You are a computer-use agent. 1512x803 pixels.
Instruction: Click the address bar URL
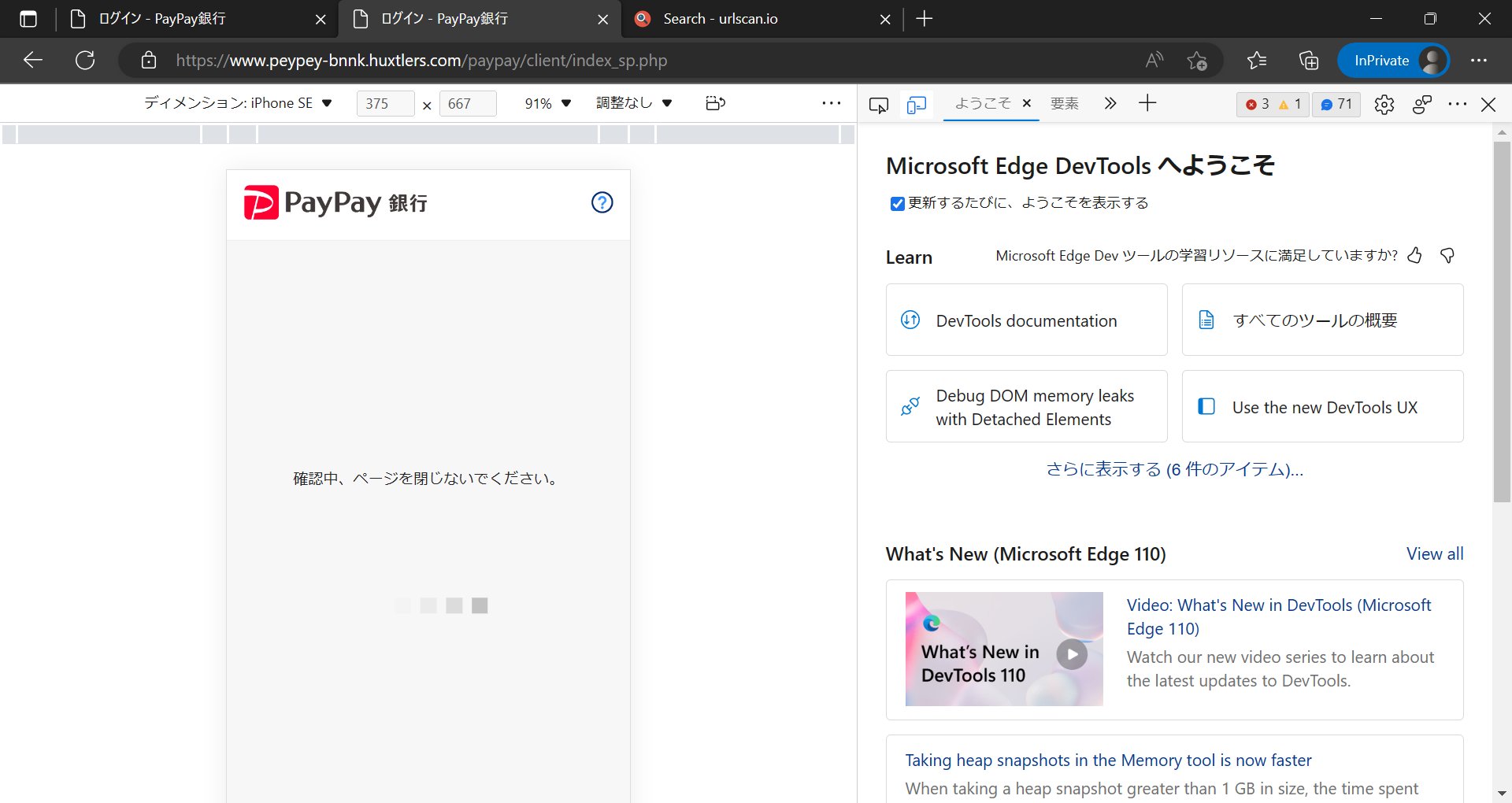pyautogui.click(x=421, y=61)
